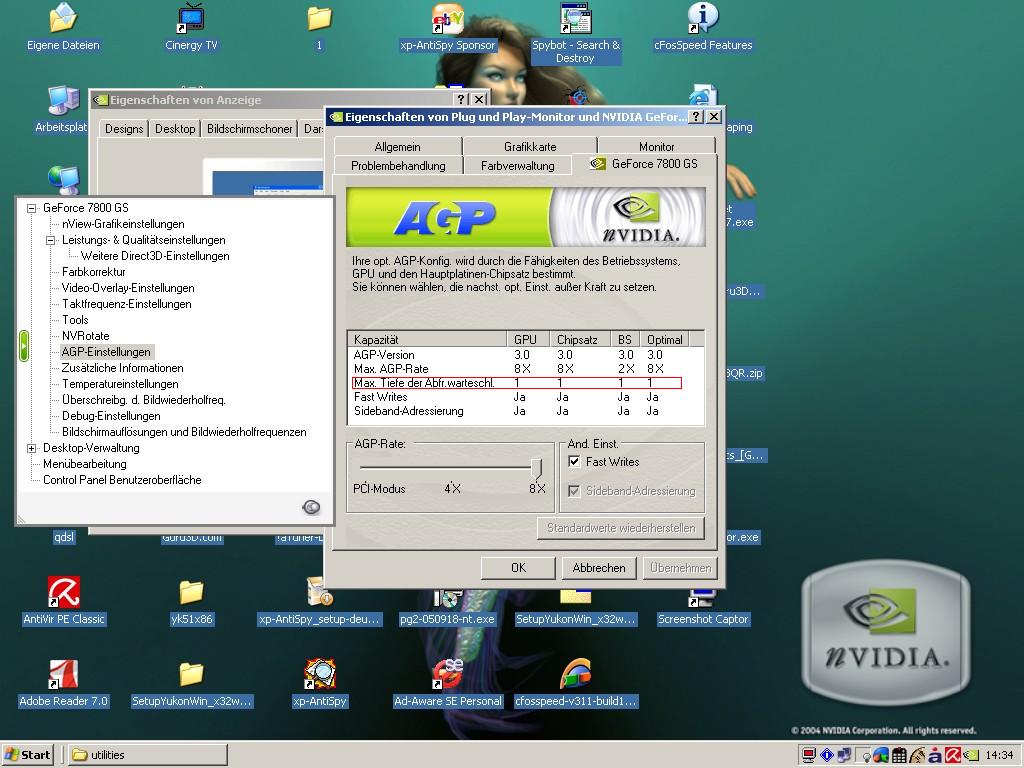Select the Temperatureinstellungen tree entry
This screenshot has height=768, width=1024.
point(120,384)
